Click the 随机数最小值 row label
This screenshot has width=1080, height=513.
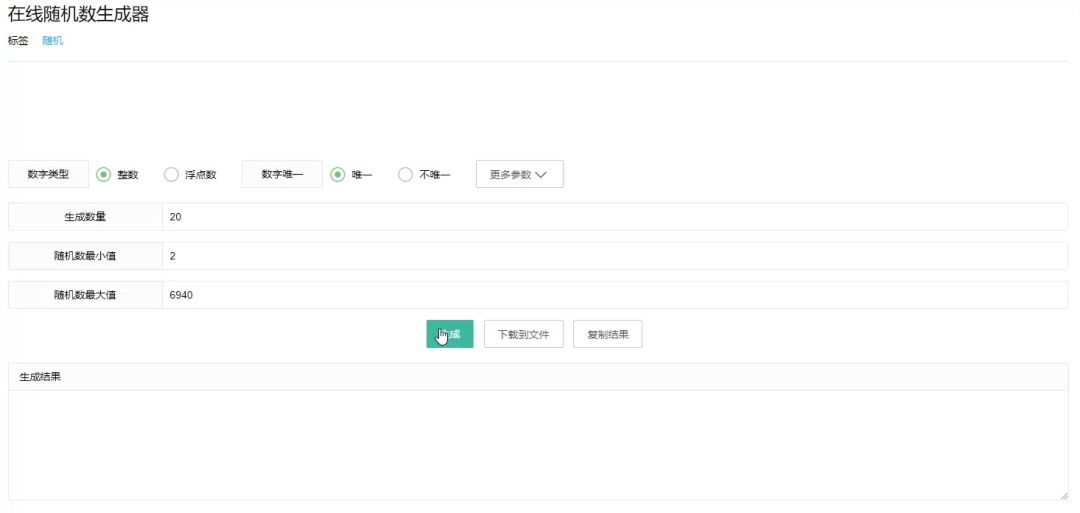tap(85, 256)
